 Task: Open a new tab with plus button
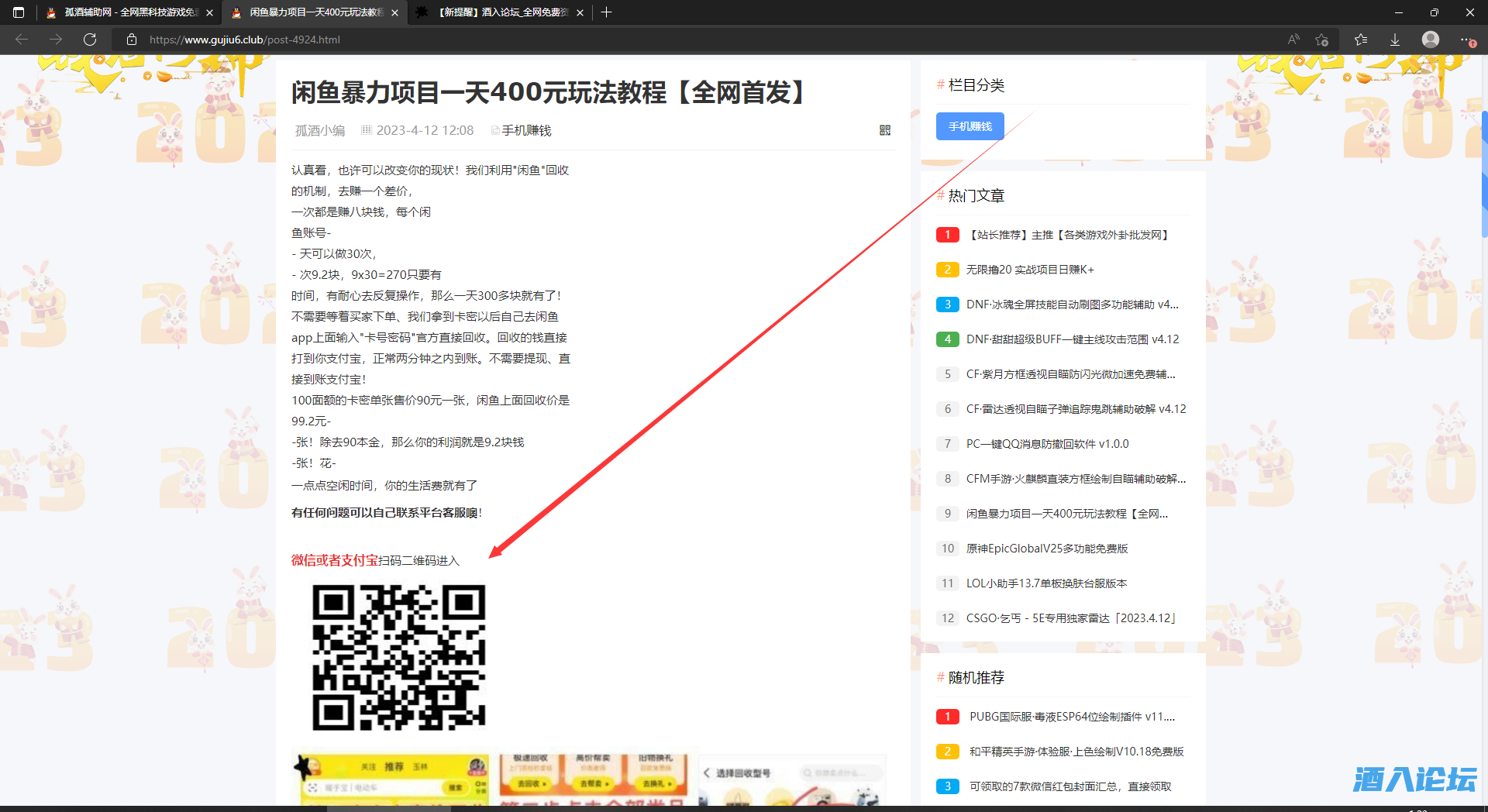click(607, 12)
